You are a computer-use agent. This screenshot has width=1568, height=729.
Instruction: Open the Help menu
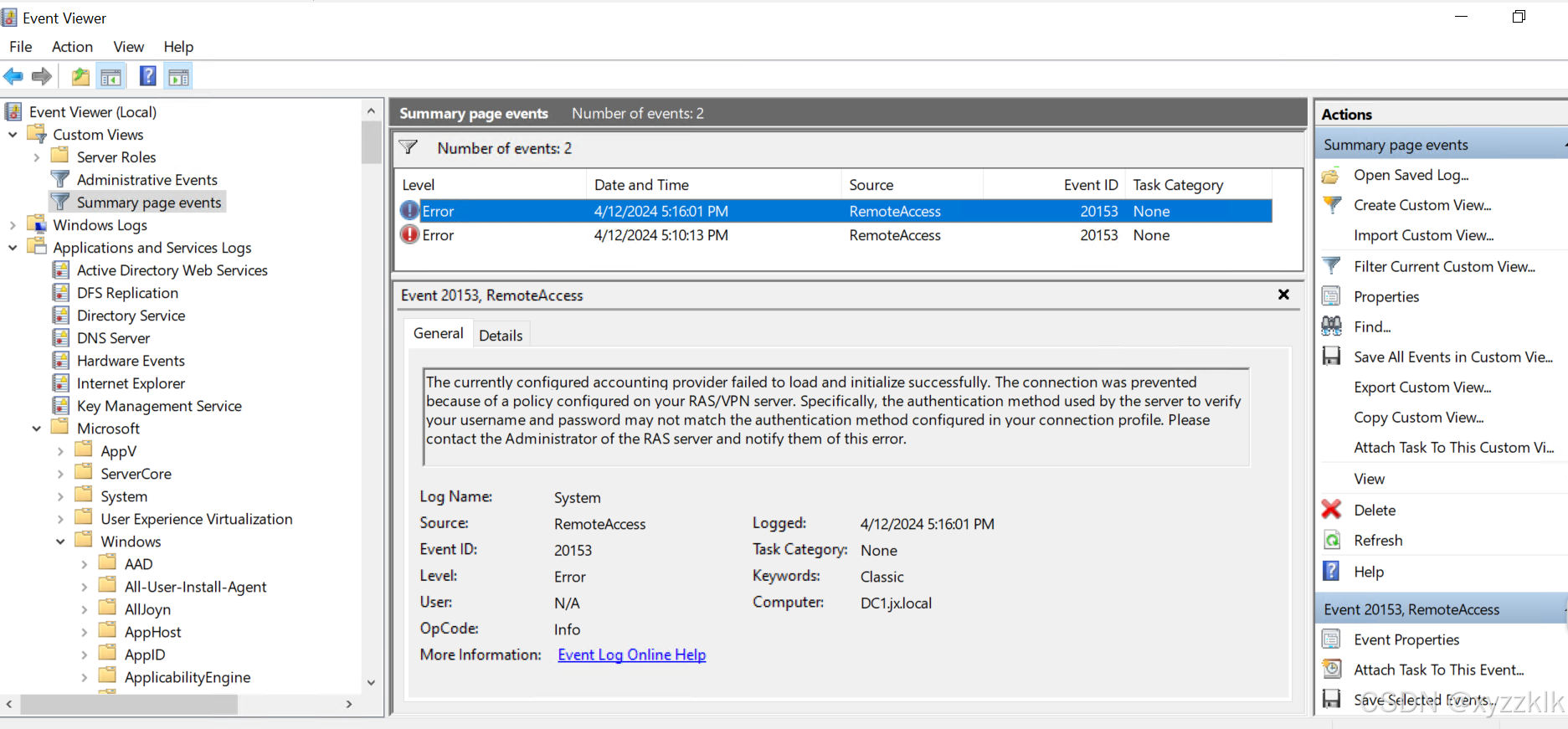point(178,47)
